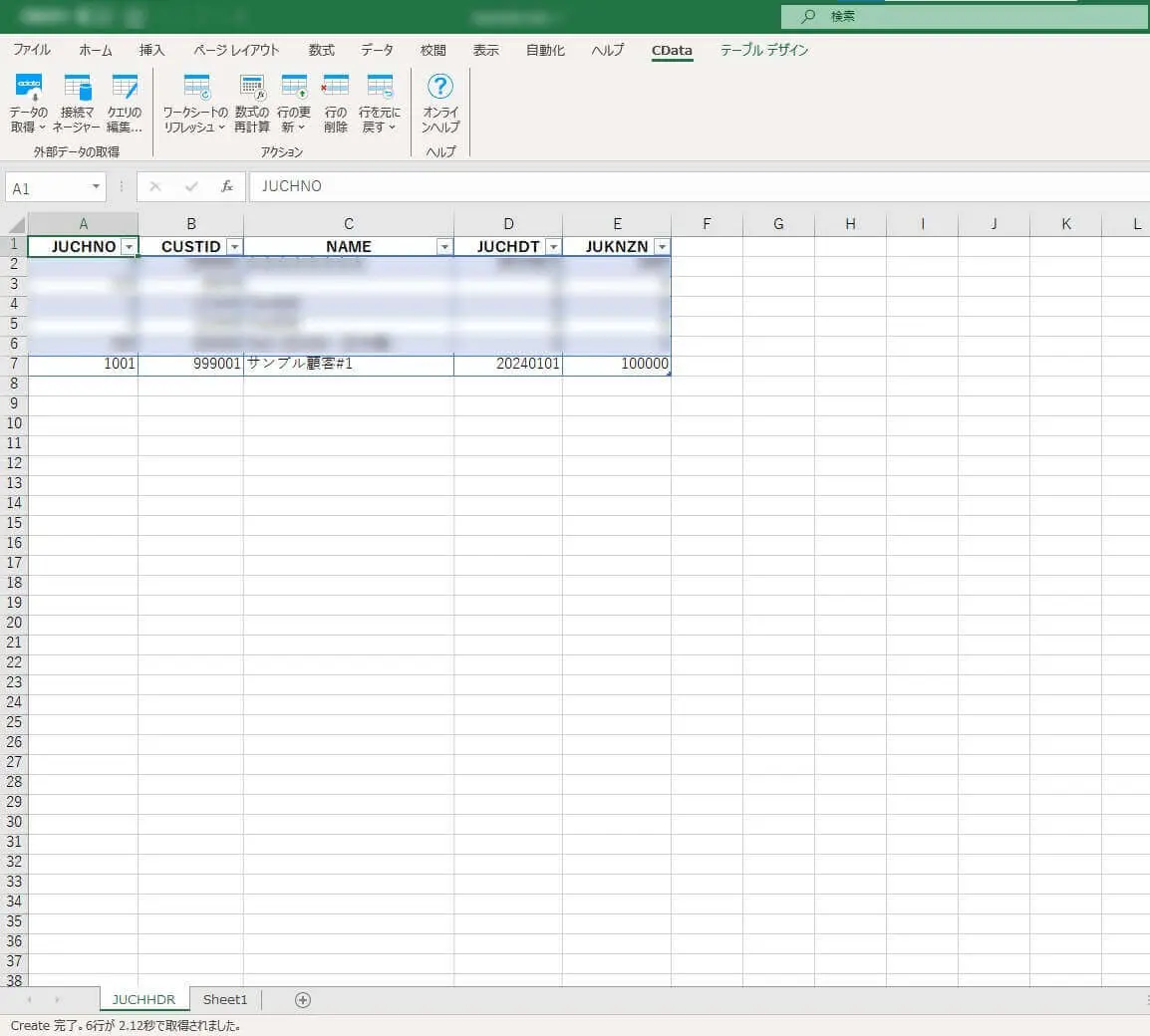Click next sheet navigation arrow
The image size is (1150, 1036).
click(x=57, y=999)
